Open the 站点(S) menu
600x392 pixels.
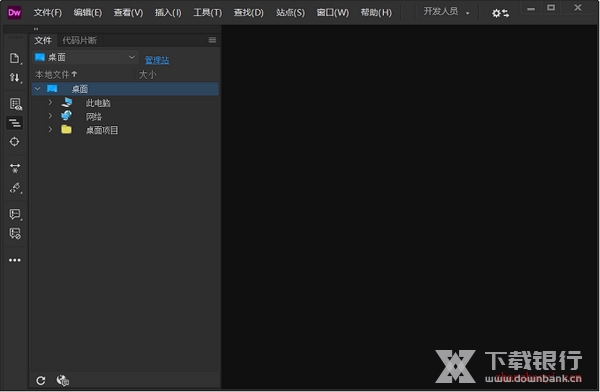(290, 13)
